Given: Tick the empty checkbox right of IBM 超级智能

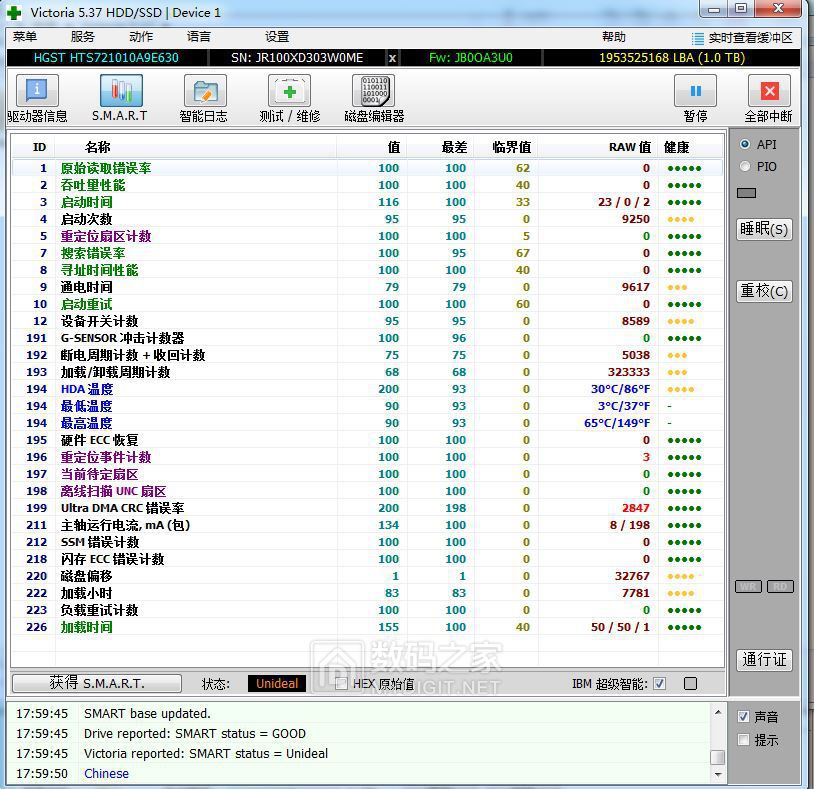Looking at the screenshot, I should click(690, 684).
